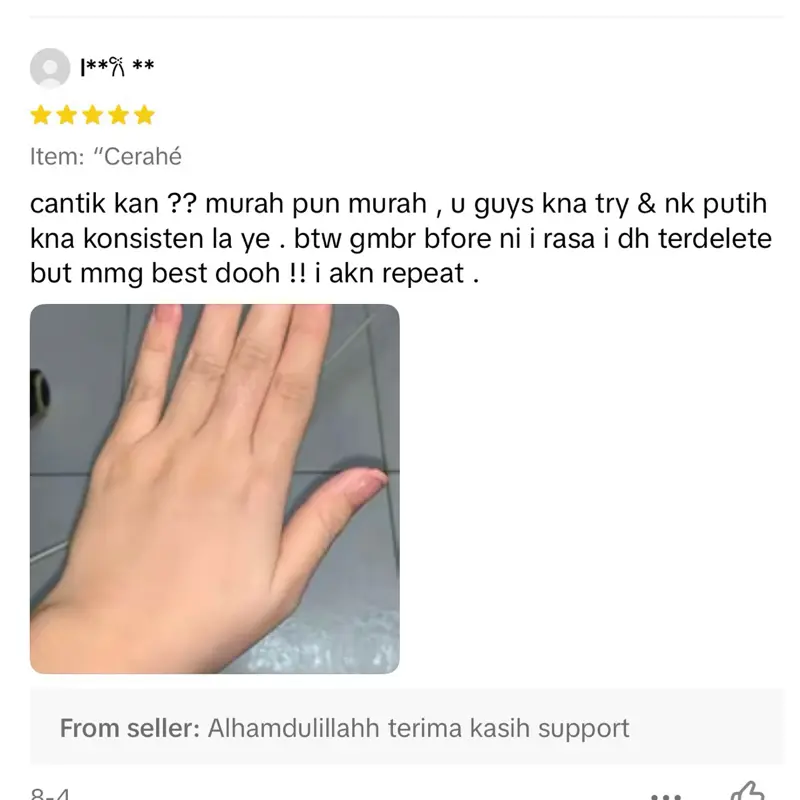Click the masked reviewer username
The height and width of the screenshot is (800, 800).
click(117, 67)
